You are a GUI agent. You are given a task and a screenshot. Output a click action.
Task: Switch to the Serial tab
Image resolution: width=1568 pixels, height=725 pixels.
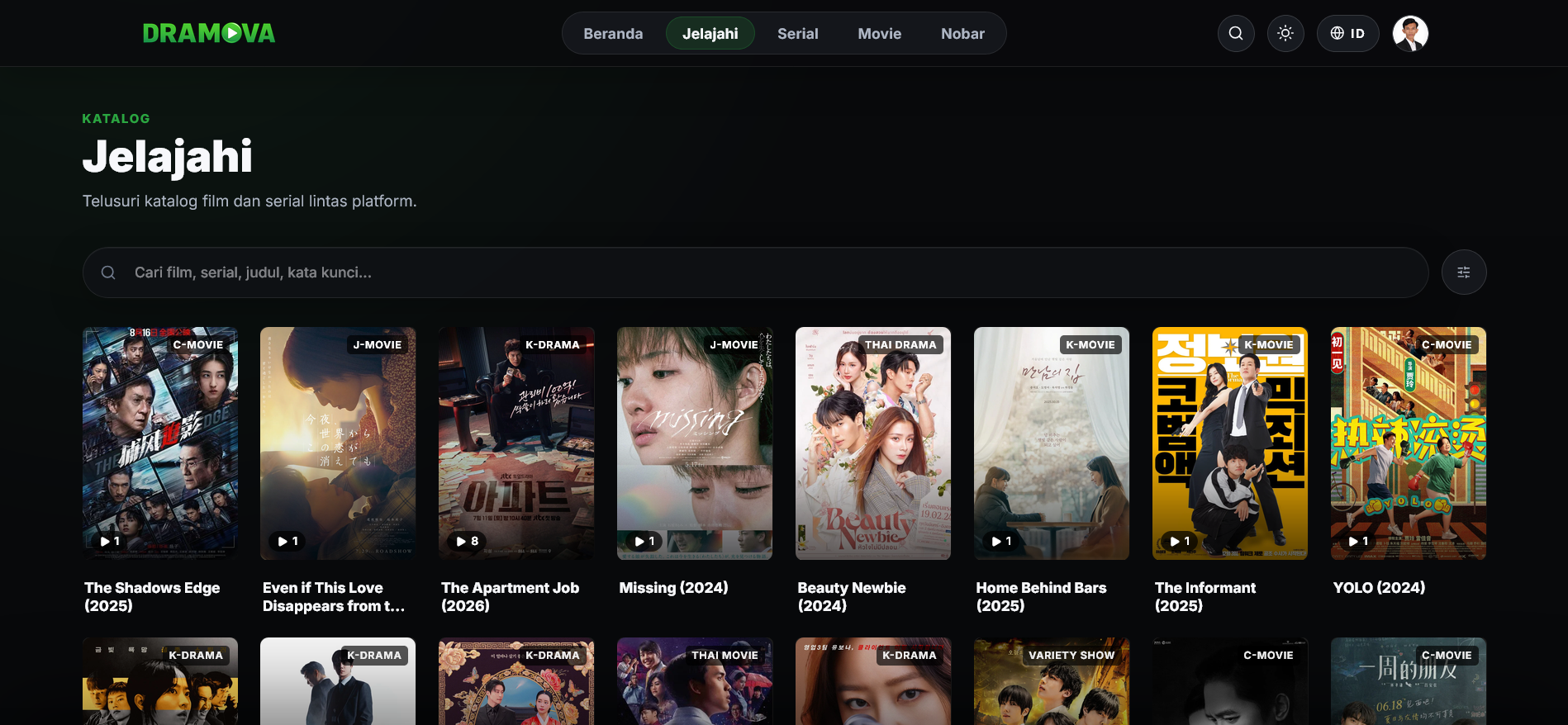click(798, 34)
